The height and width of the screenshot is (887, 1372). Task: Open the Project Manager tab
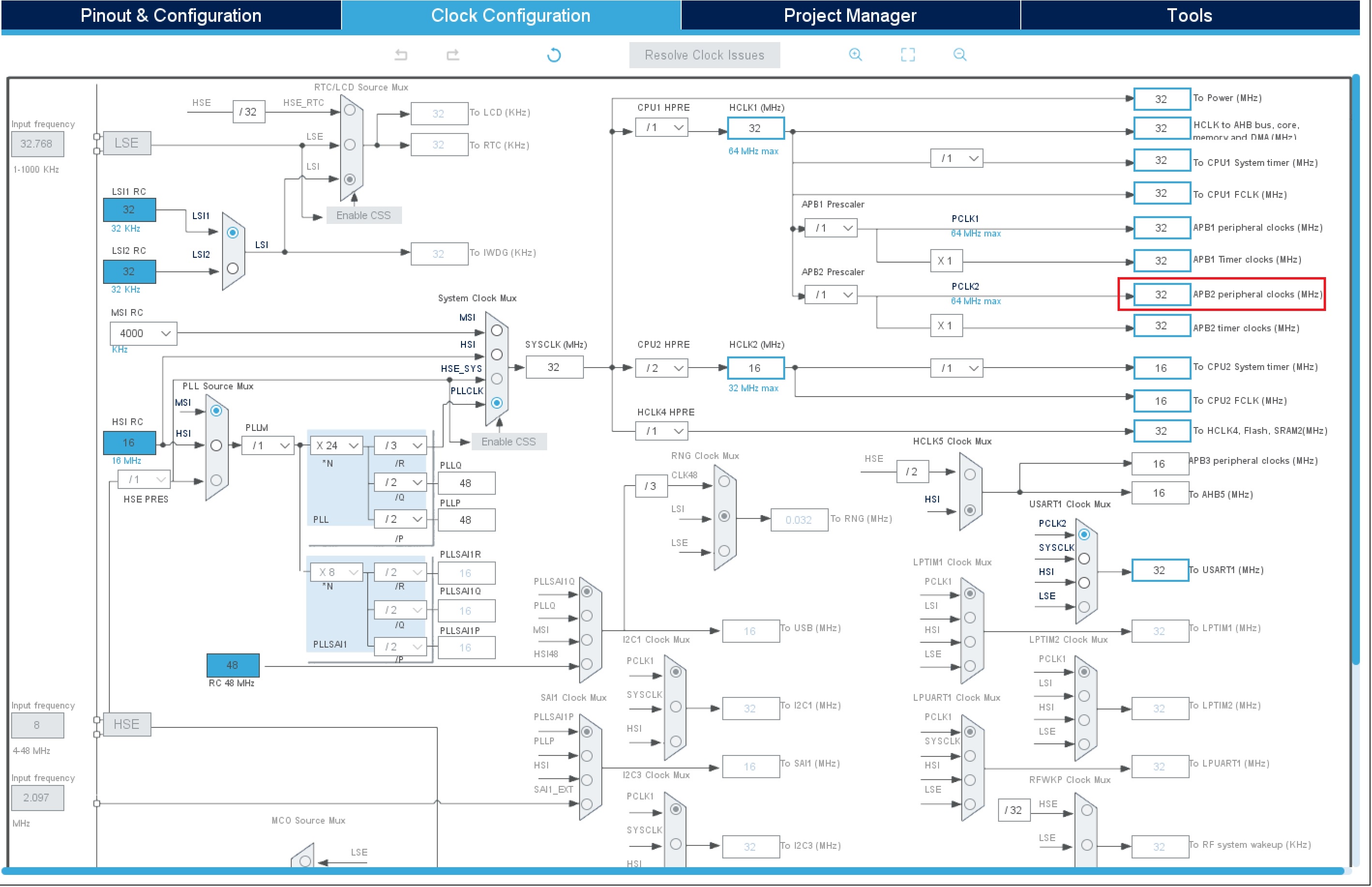[x=850, y=15]
